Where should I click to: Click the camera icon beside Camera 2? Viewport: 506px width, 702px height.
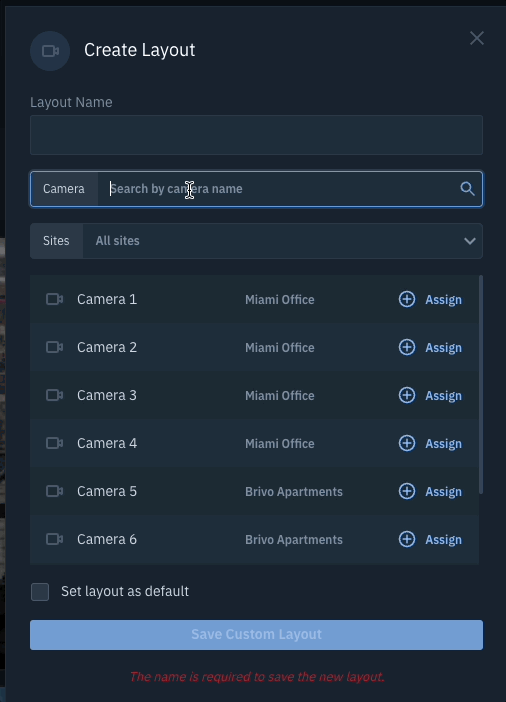coord(55,347)
